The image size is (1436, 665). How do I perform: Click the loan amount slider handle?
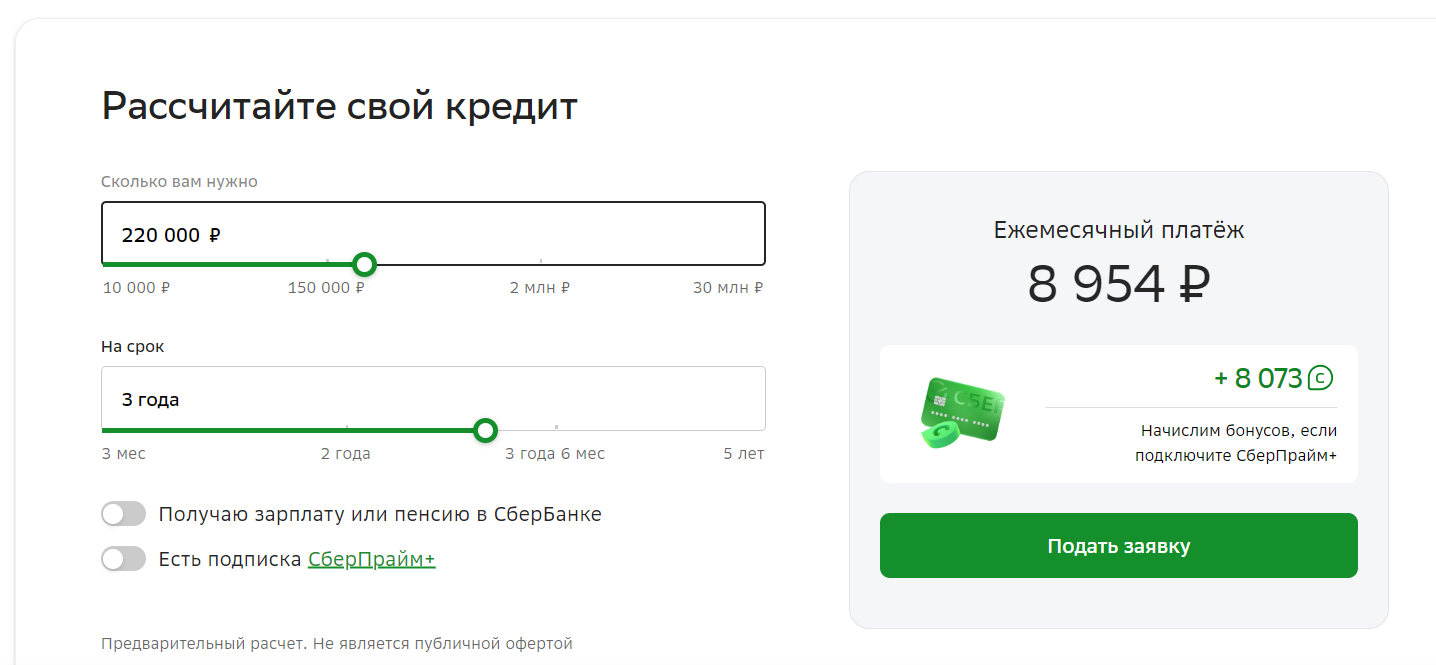tap(365, 264)
